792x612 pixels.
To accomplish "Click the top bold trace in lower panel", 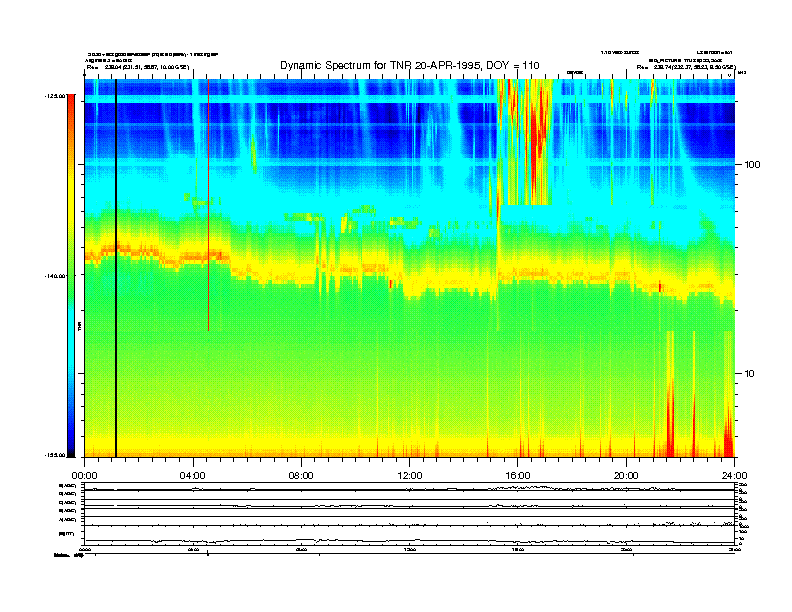I will [409, 490].
